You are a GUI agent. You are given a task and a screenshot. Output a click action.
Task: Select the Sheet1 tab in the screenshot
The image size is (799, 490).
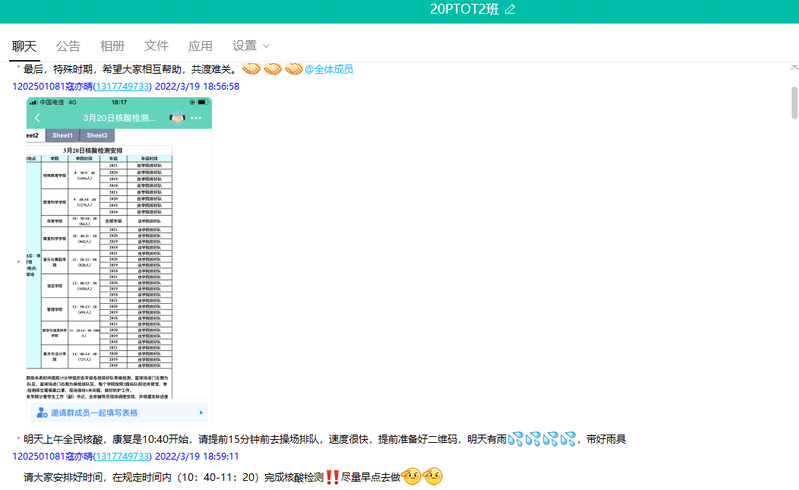pos(62,135)
